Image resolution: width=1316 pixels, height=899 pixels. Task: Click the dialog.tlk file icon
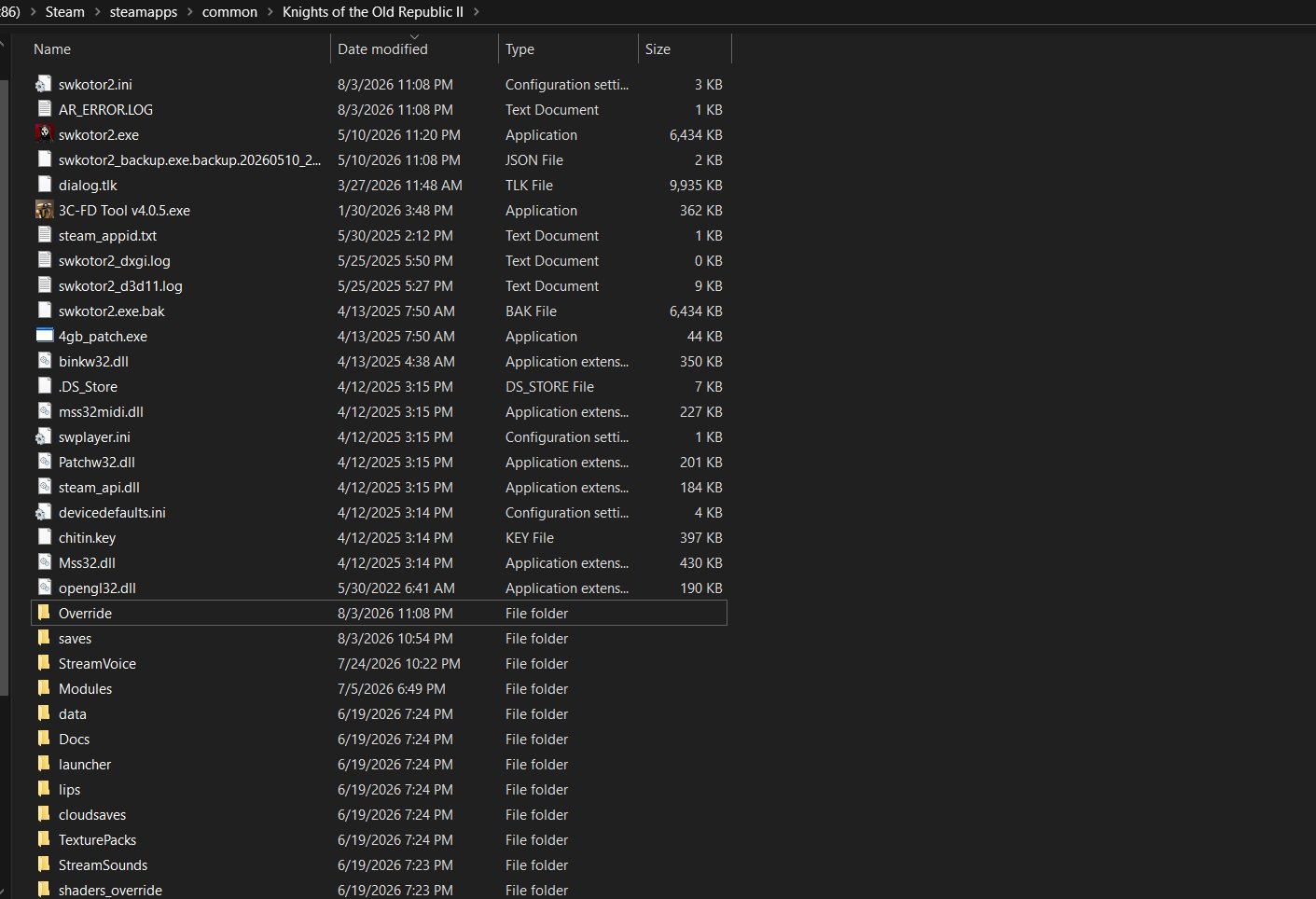[x=44, y=185]
